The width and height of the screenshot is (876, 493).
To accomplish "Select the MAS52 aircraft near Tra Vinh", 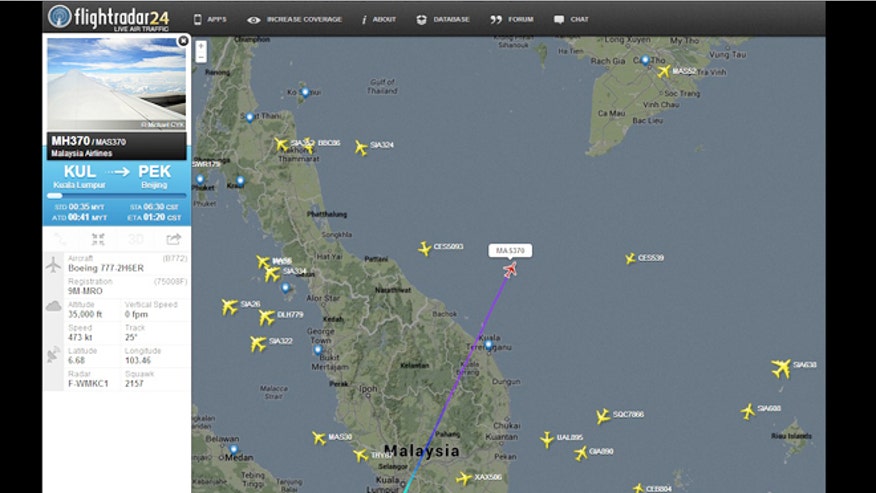I will pos(664,71).
